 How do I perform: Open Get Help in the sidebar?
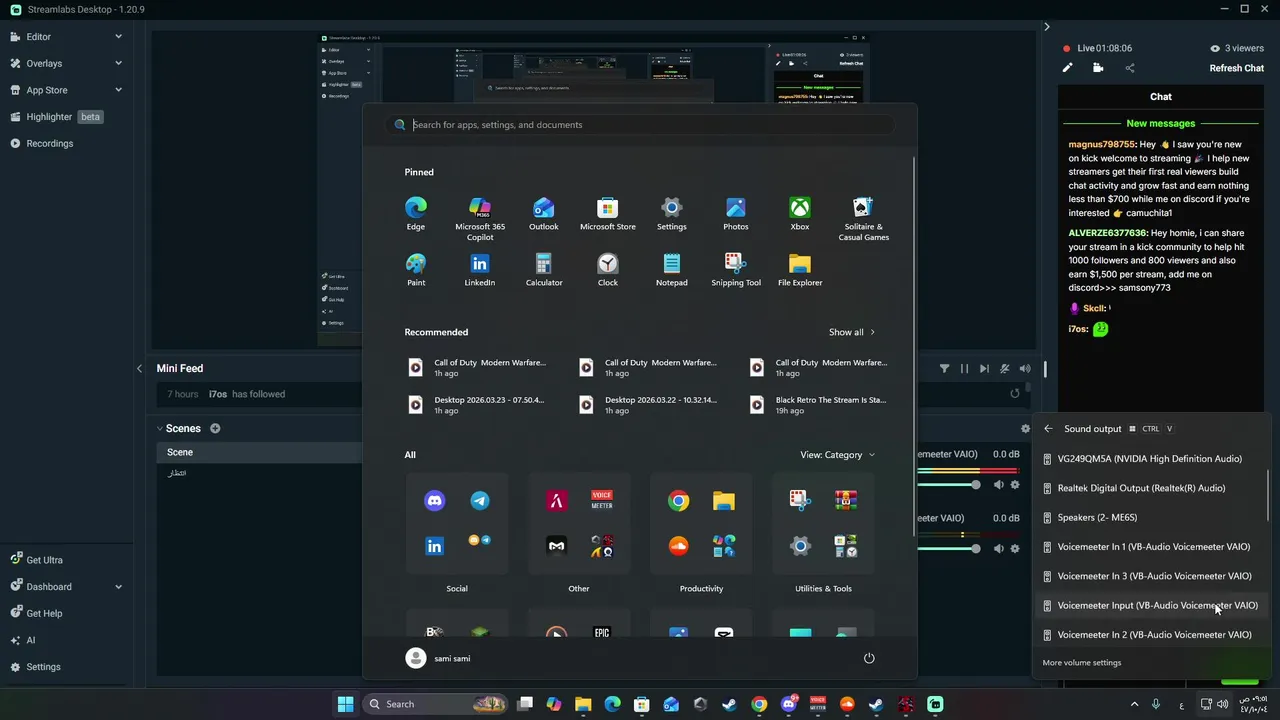pyautogui.click(x=36, y=613)
